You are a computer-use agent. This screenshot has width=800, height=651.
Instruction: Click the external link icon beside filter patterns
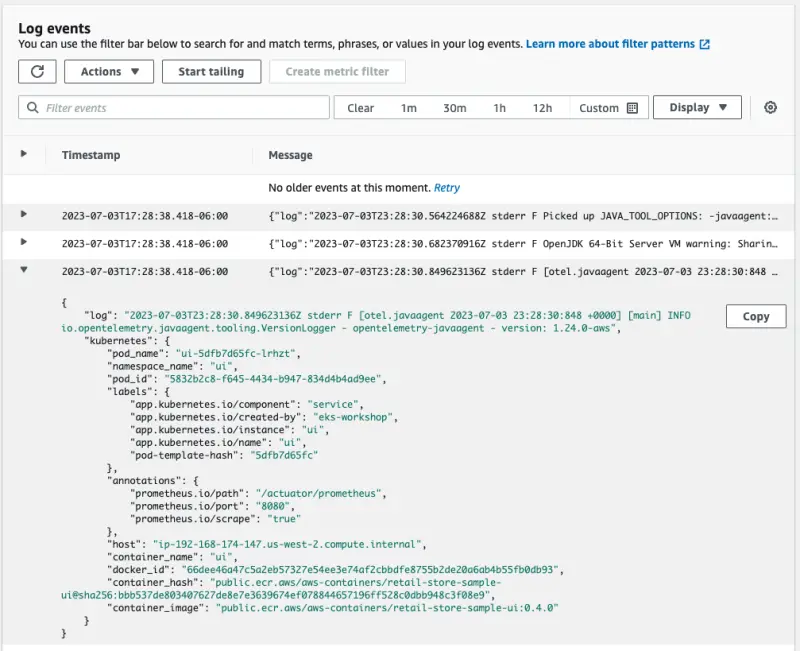pyautogui.click(x=705, y=44)
